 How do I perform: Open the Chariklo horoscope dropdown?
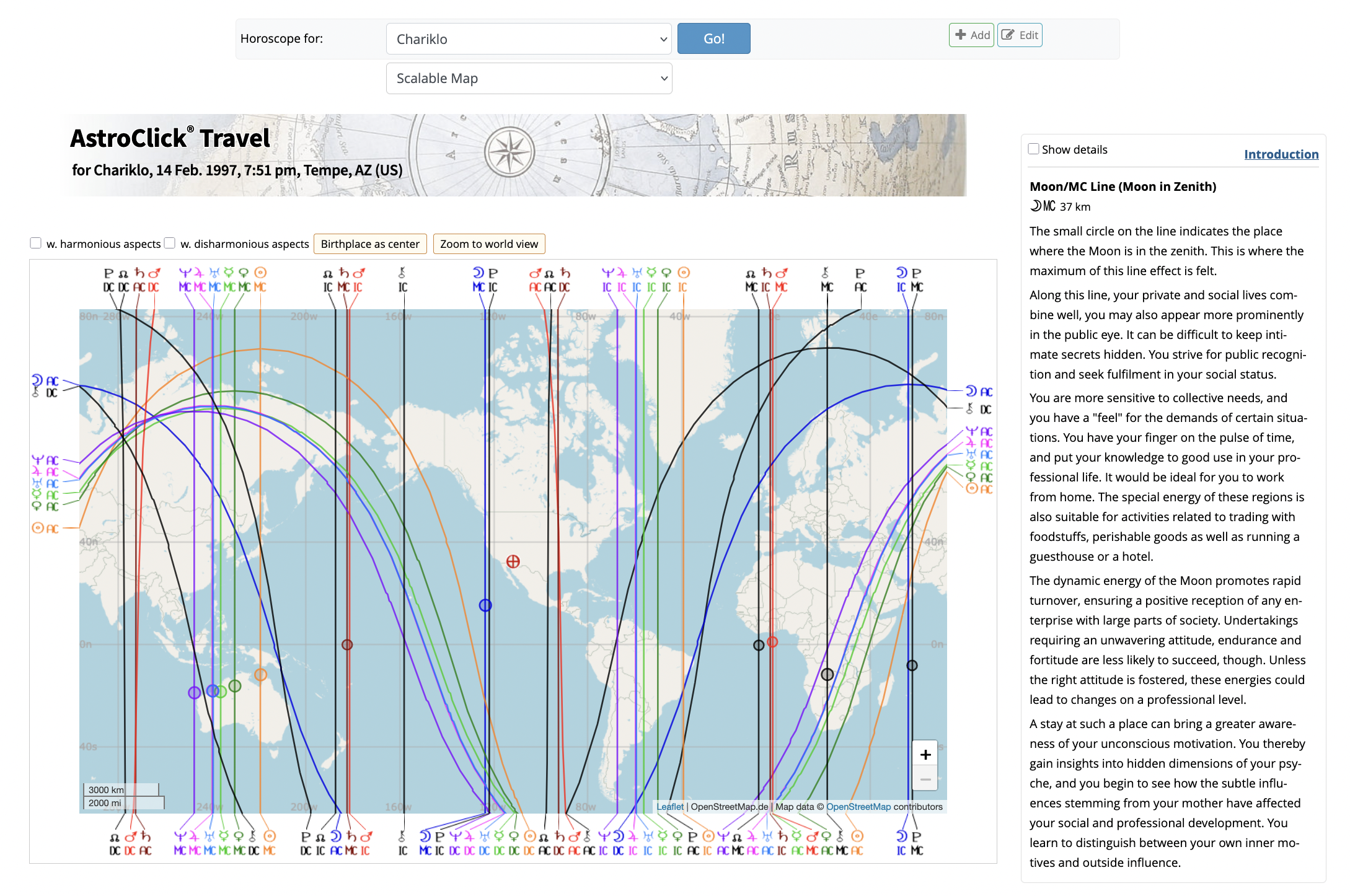529,39
